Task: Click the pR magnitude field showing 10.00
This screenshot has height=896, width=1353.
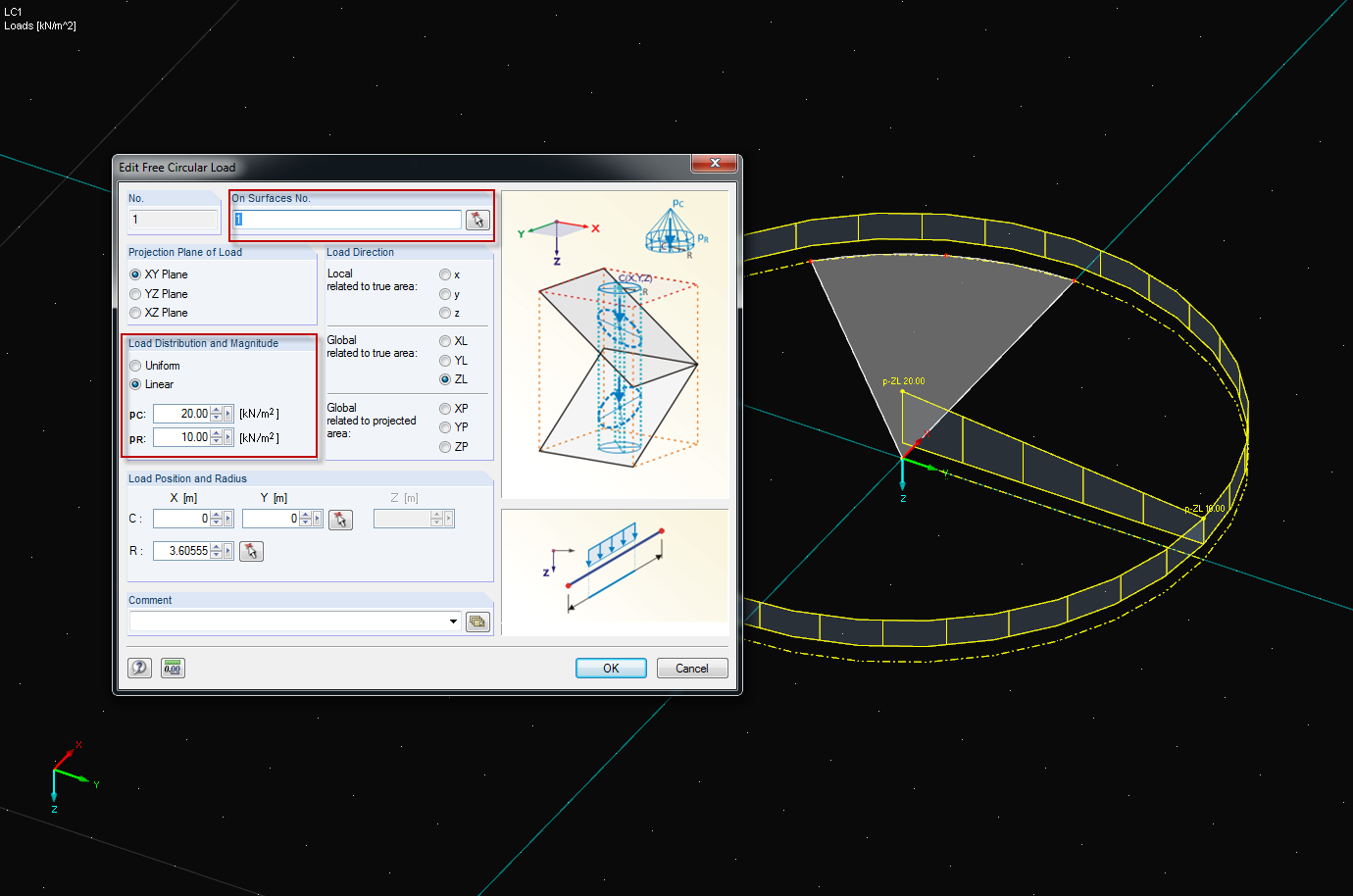Action: point(182,438)
